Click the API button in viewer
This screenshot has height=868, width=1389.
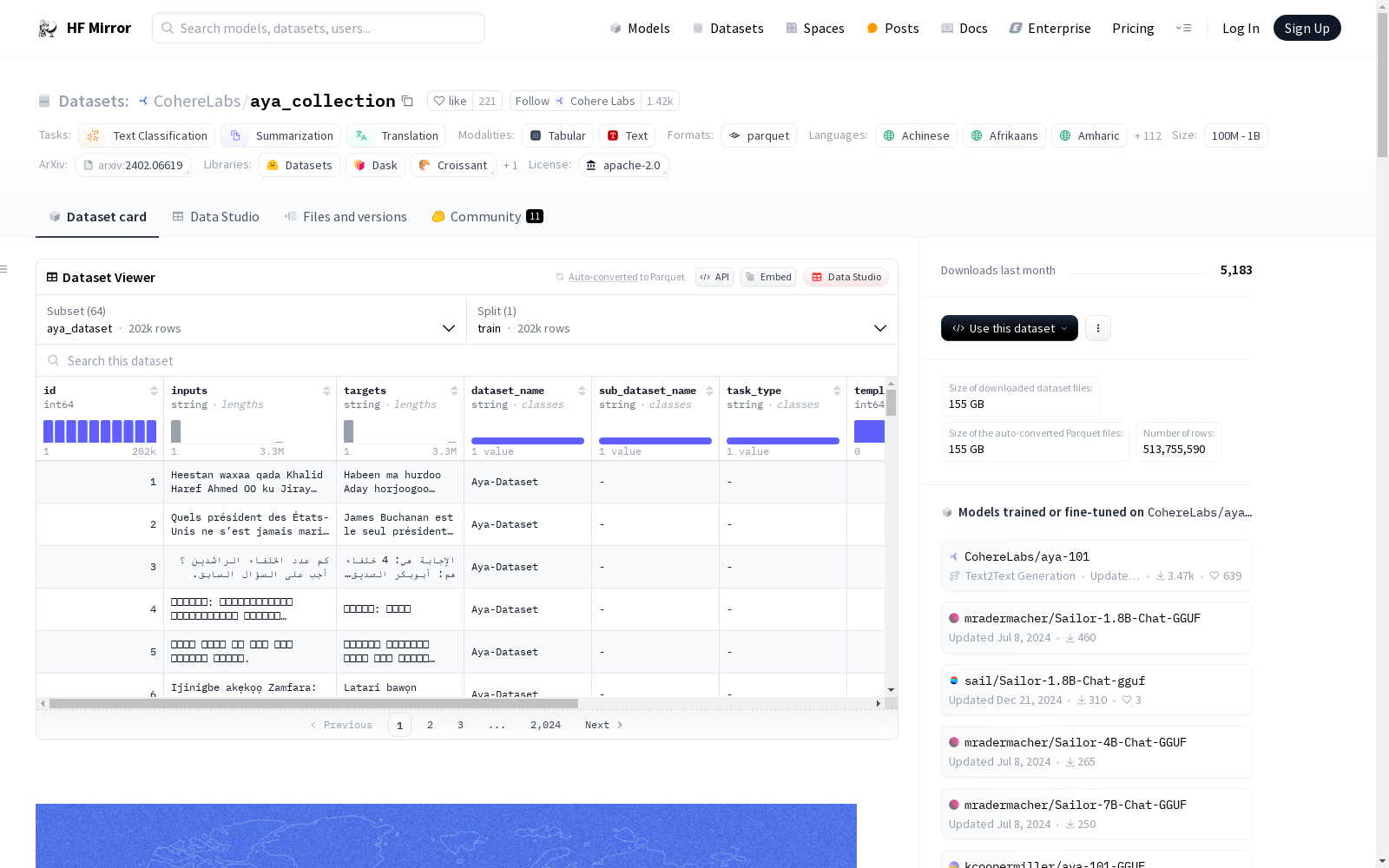tap(714, 277)
